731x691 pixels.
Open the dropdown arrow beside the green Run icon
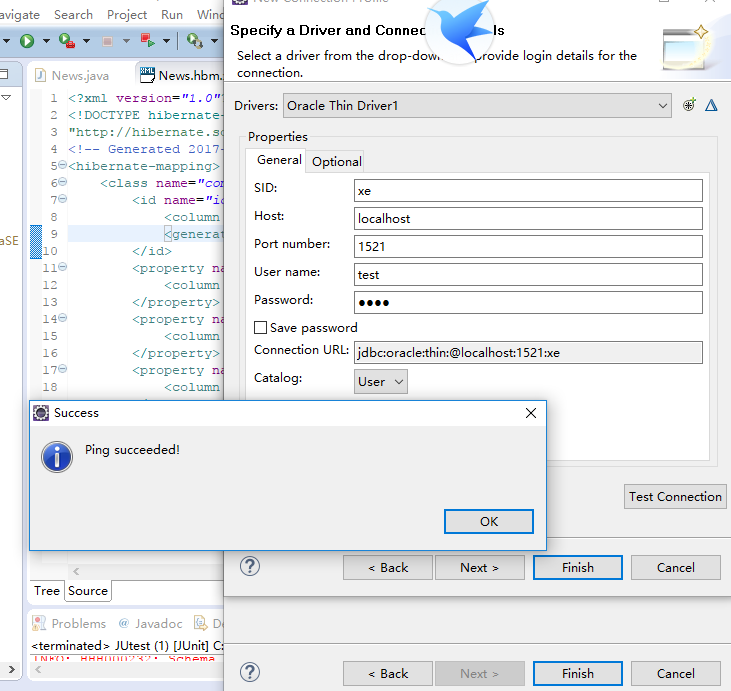[46, 41]
